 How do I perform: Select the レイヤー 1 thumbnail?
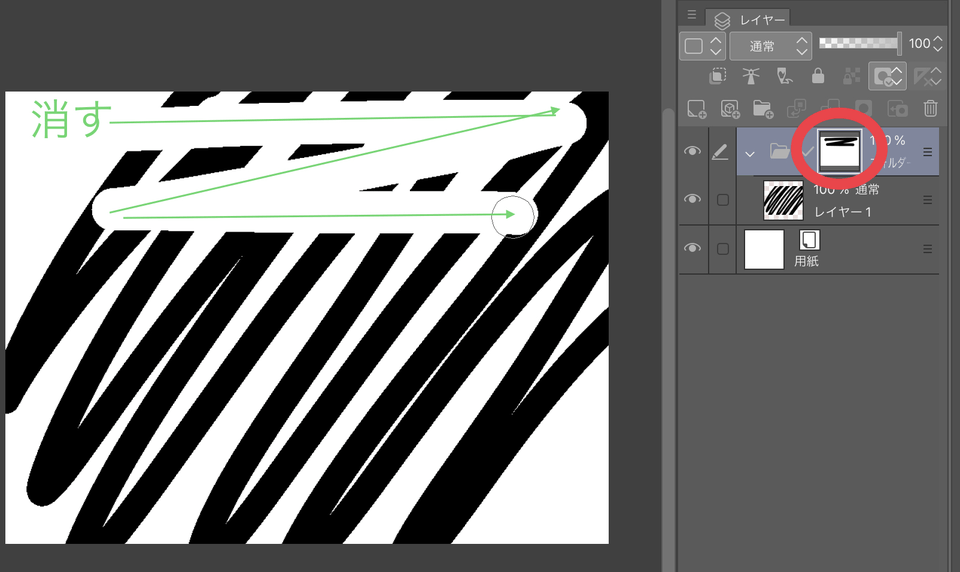783,200
